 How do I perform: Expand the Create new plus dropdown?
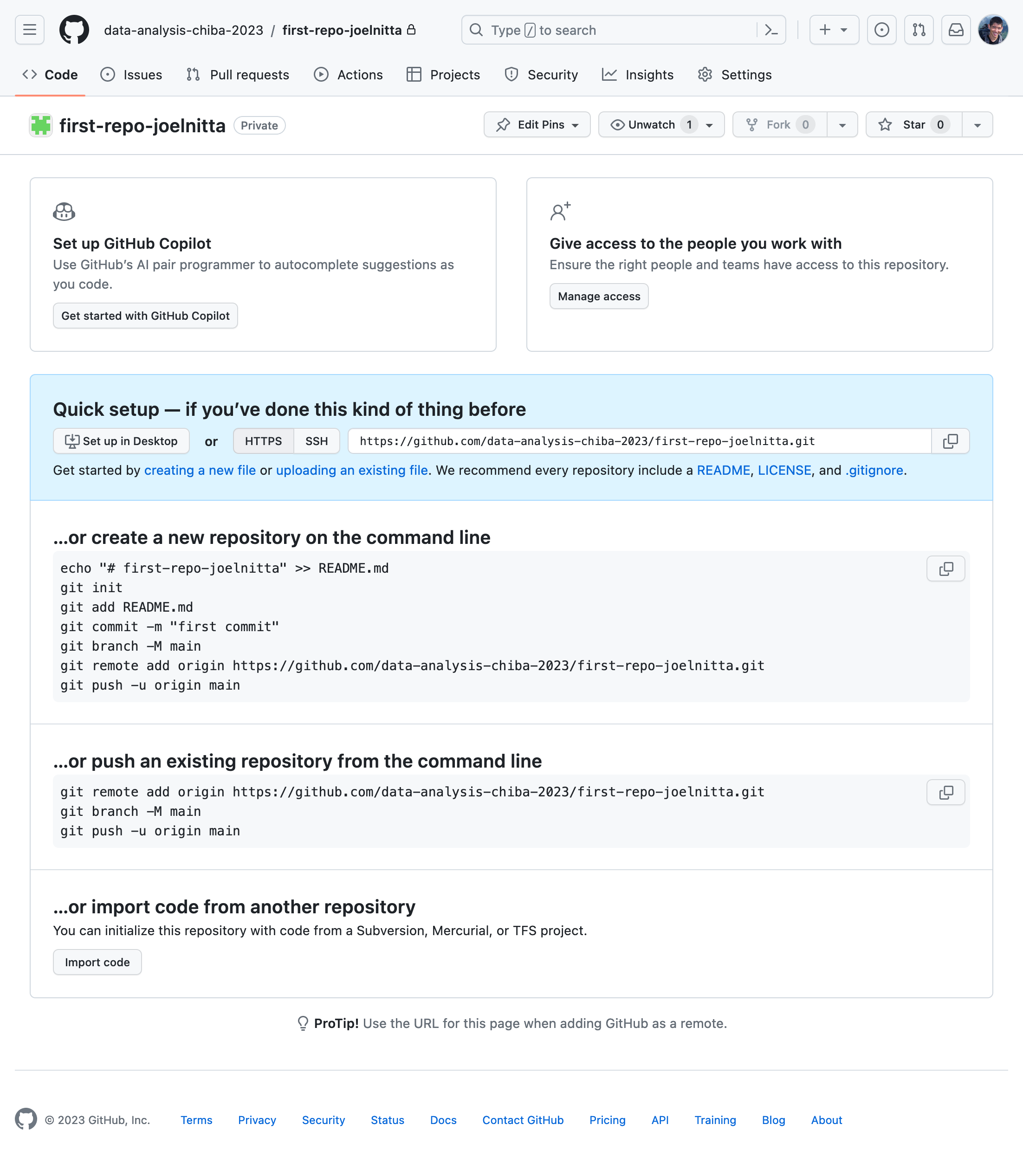pos(834,30)
